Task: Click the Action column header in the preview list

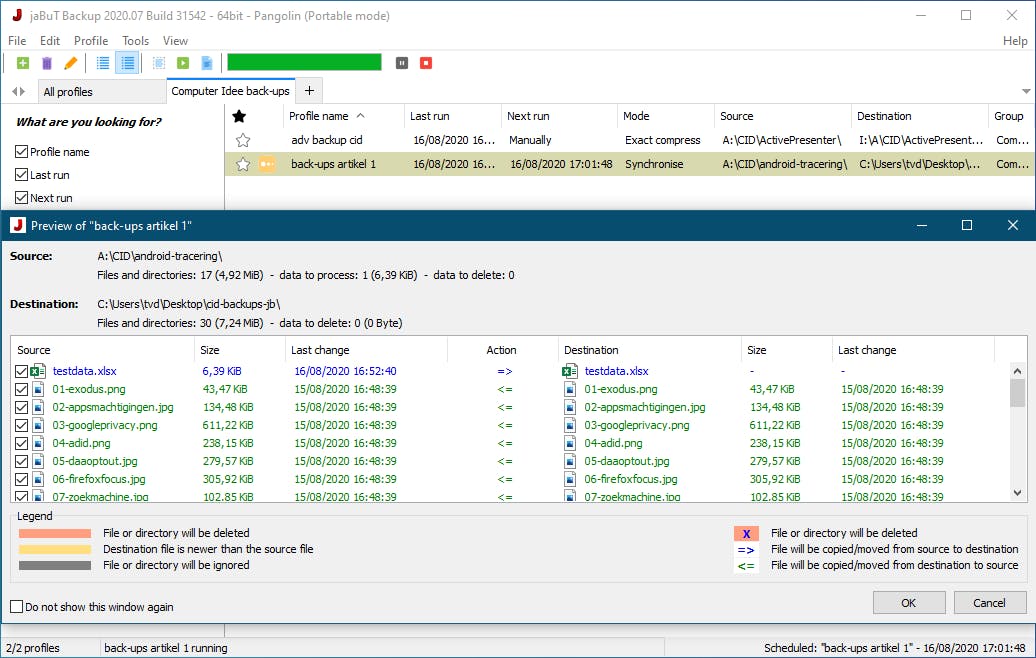Action: pyautogui.click(x=501, y=350)
